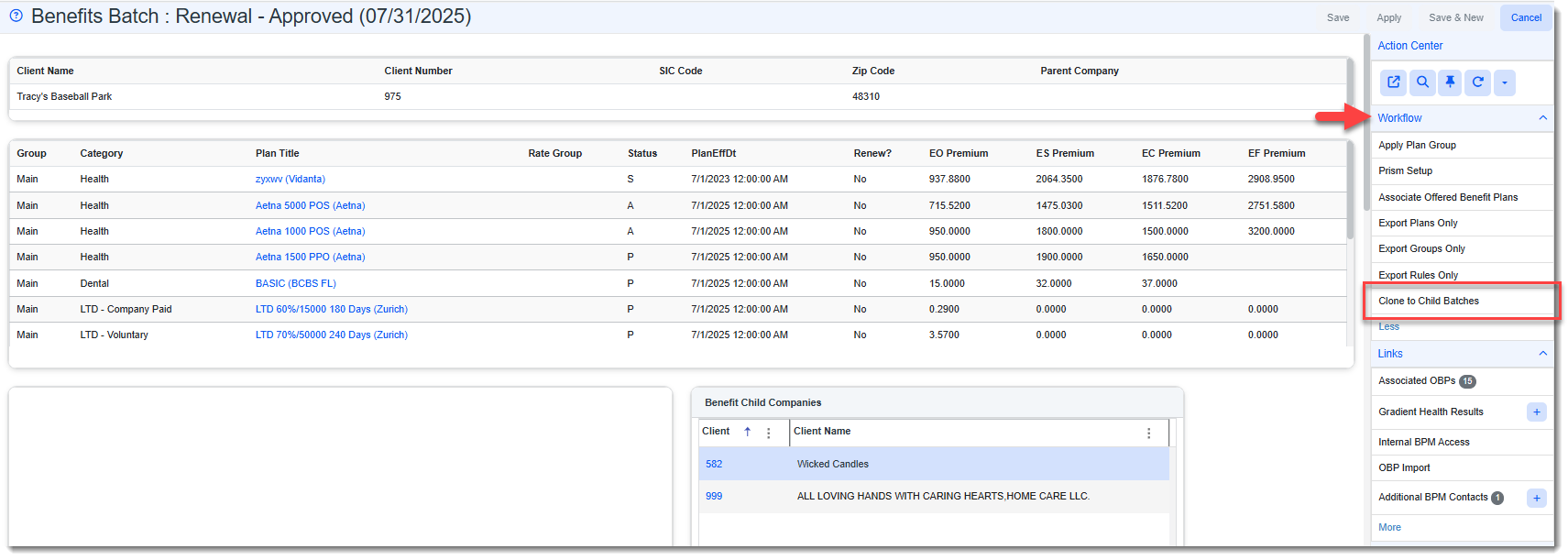Screen dimensions: 1568x560
Task: Open child company client 999
Action: coord(714,497)
